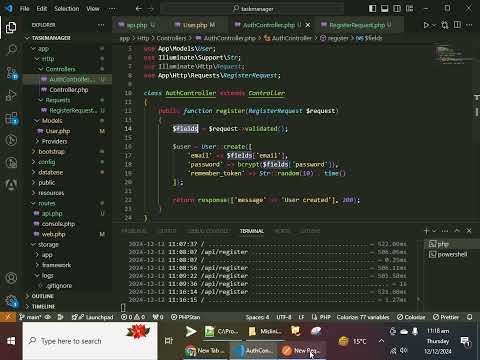
Task: Open terminal launch profile dropdown arrow
Action: [x=434, y=231]
